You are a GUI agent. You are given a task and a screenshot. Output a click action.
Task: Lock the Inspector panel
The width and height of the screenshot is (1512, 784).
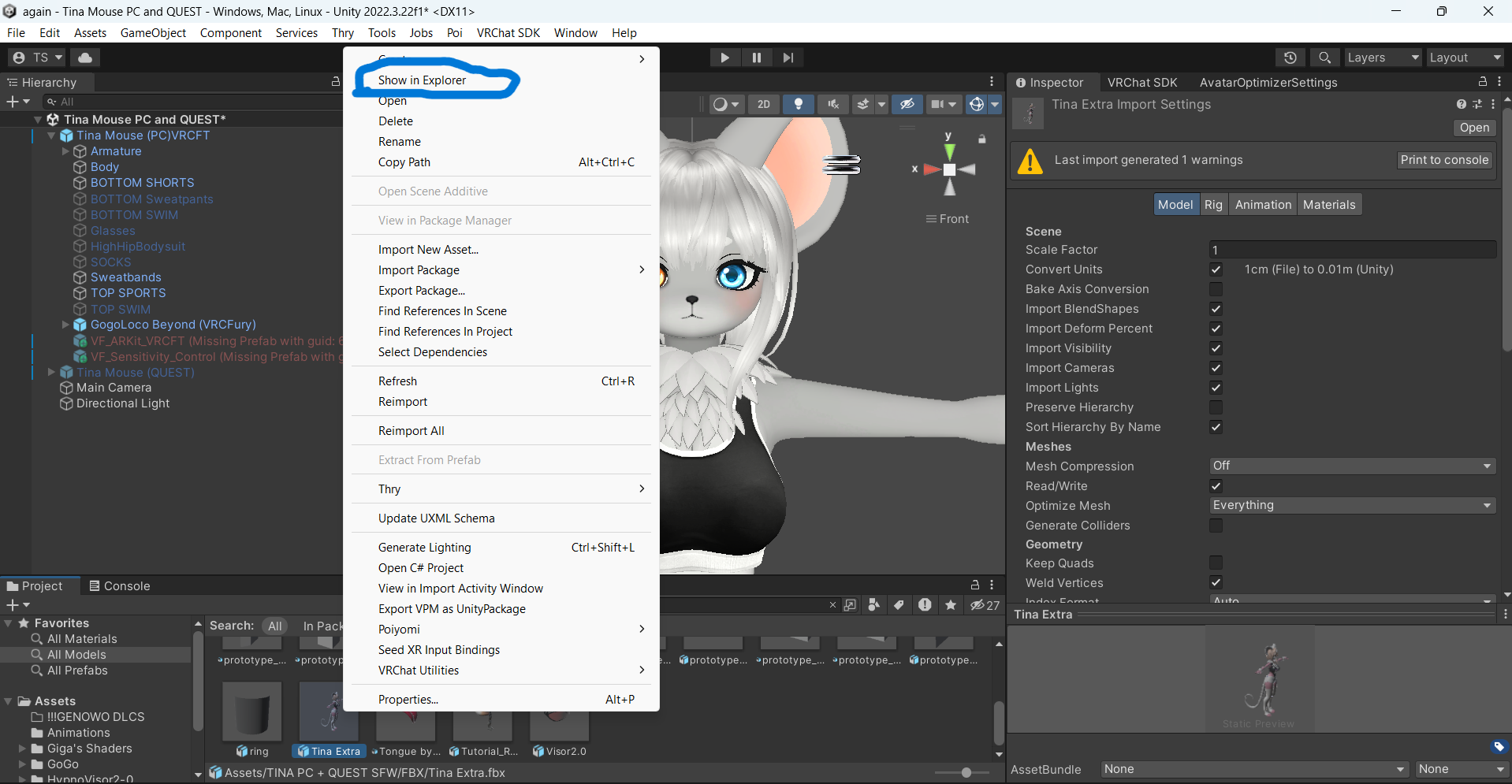[x=1483, y=82]
